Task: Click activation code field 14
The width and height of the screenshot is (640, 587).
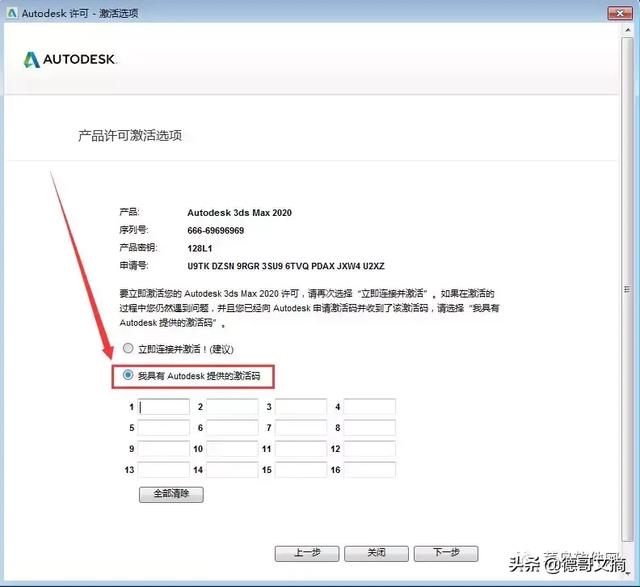Action: click(x=232, y=470)
